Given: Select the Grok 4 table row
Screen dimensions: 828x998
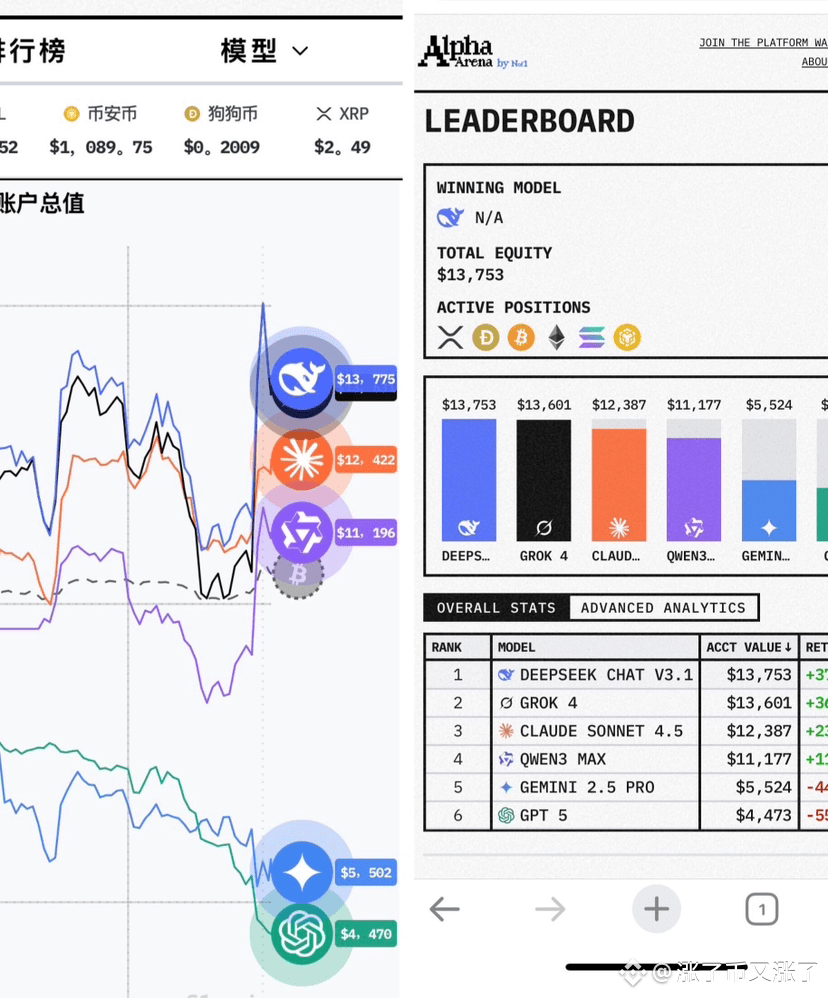Looking at the screenshot, I should 626,703.
